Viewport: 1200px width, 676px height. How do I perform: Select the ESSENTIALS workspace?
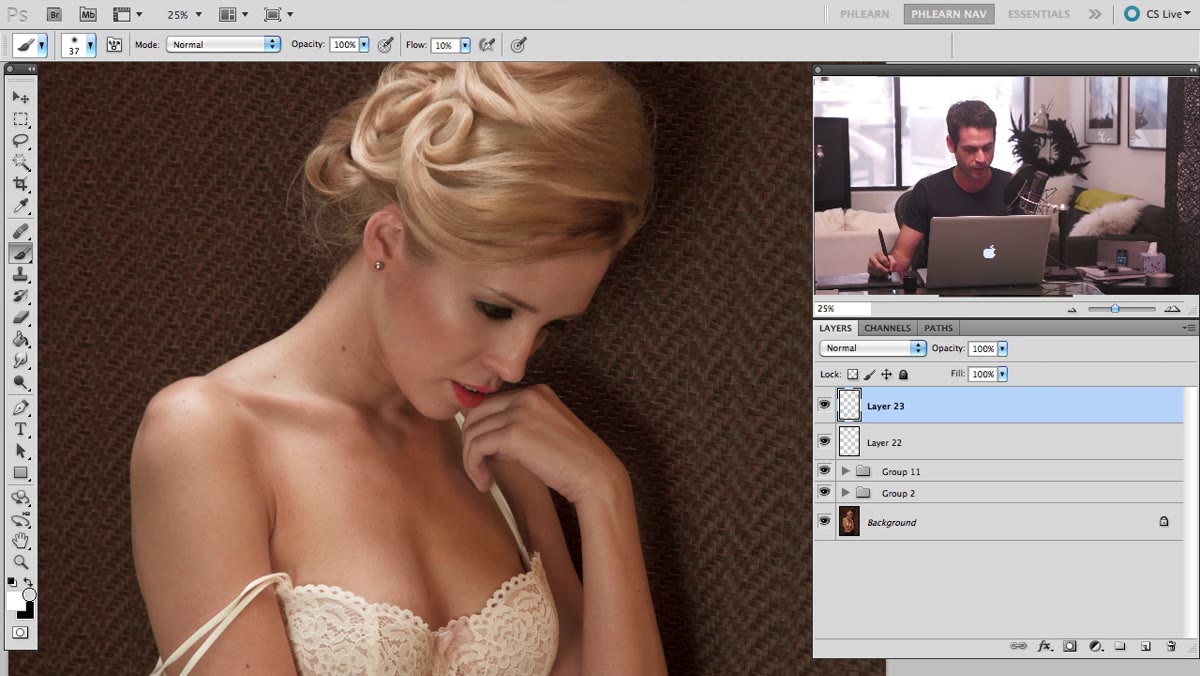click(1038, 14)
